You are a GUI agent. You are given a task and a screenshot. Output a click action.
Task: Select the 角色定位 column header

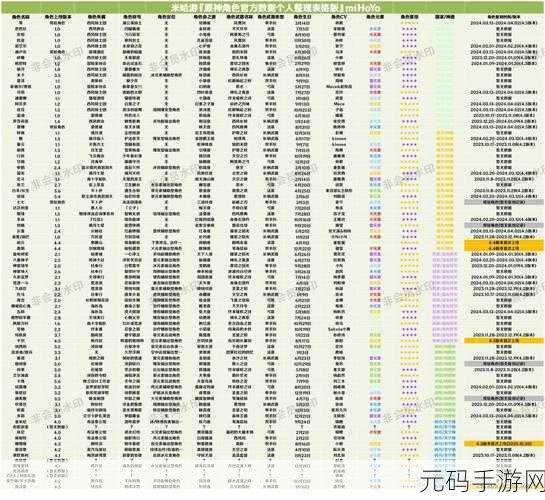click(166, 17)
